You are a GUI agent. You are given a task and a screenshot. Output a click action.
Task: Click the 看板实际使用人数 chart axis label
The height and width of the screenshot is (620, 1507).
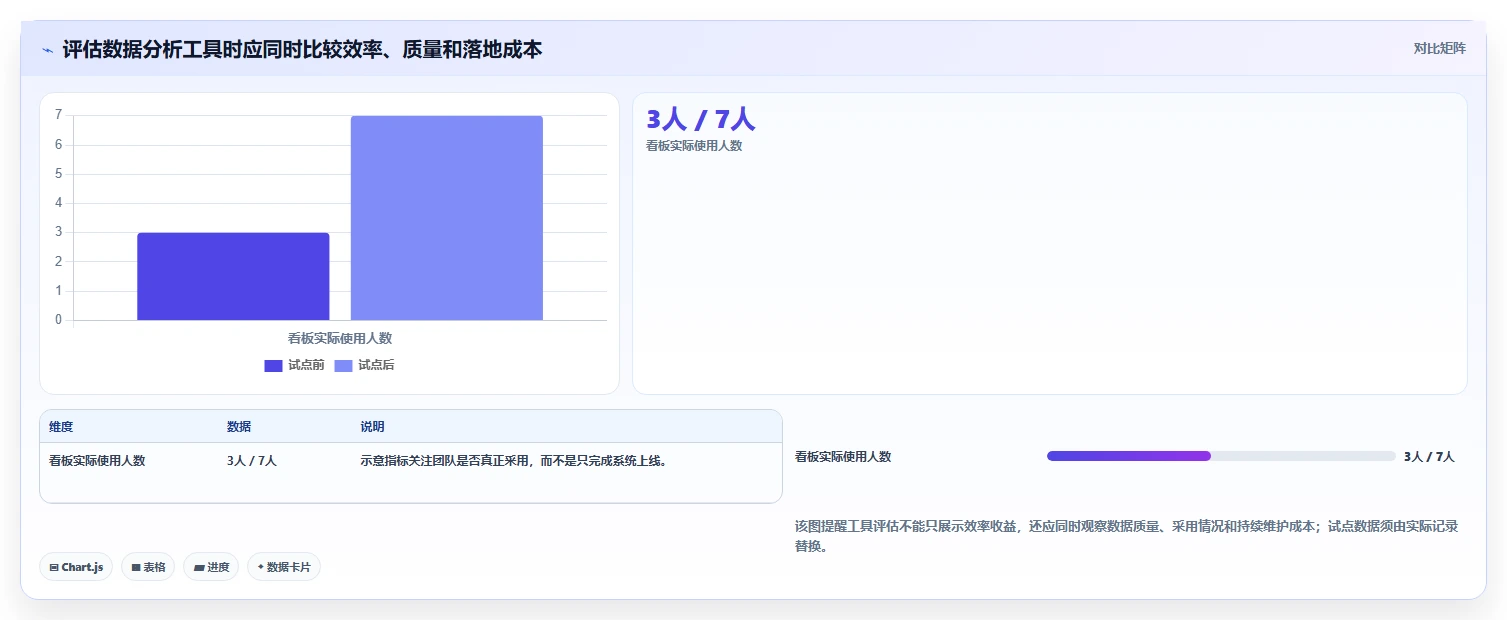340,339
